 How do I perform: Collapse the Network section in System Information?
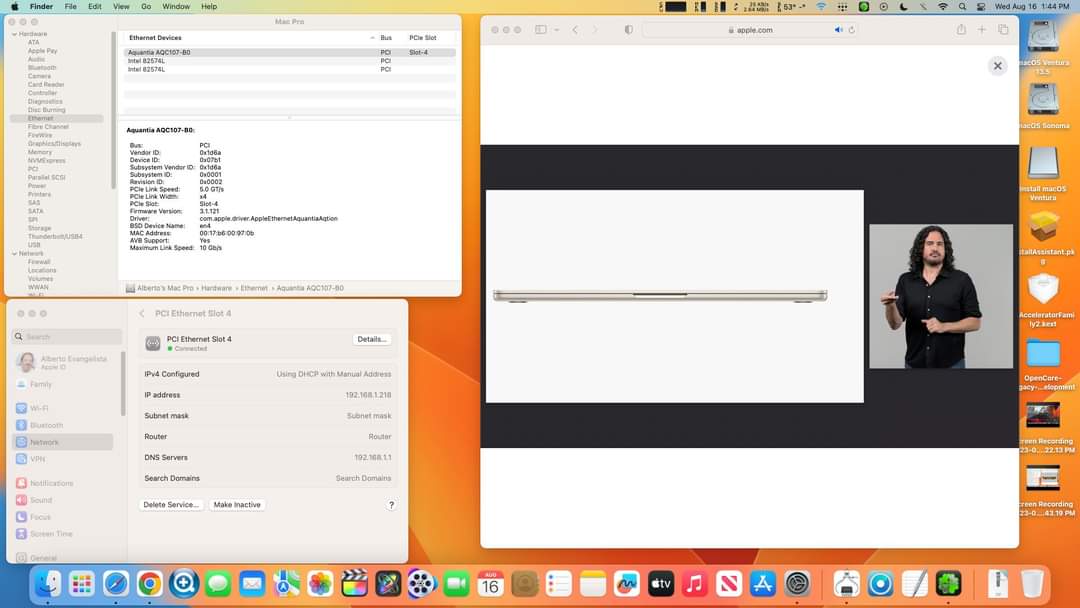(14, 253)
